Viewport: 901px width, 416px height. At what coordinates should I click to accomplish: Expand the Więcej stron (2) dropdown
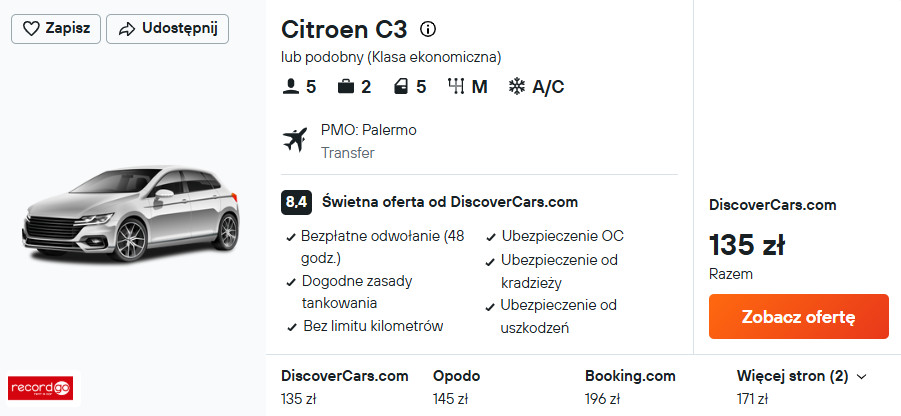tap(801, 376)
